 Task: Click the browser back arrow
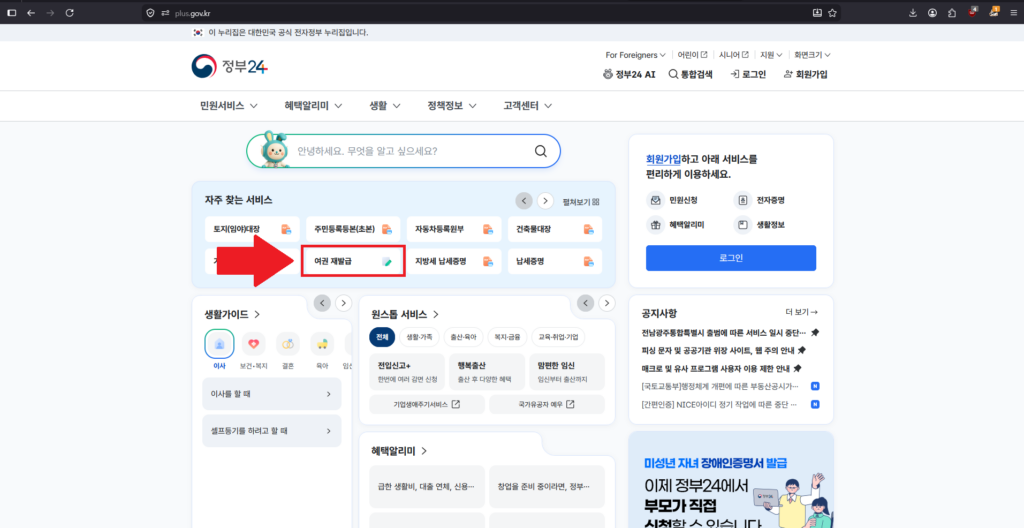pyautogui.click(x=31, y=12)
